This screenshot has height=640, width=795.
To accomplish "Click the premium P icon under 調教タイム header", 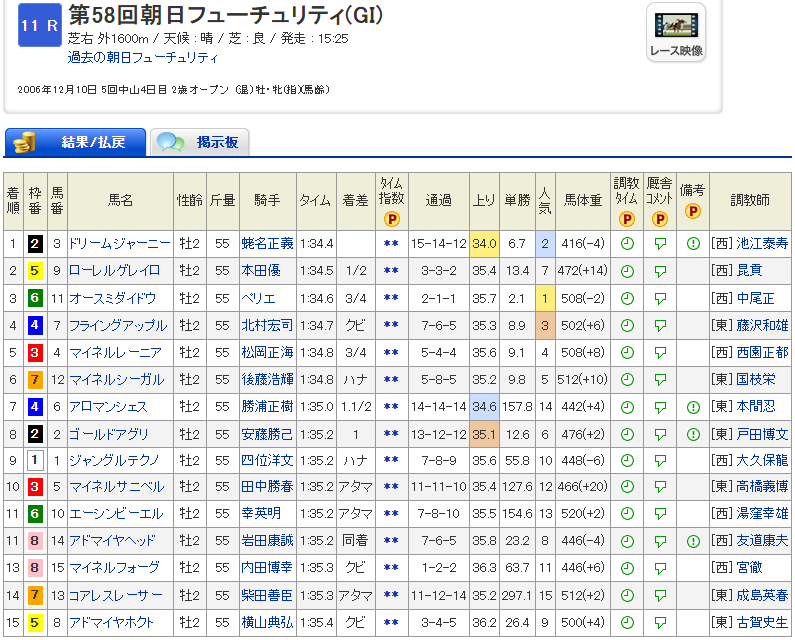I will [627, 219].
